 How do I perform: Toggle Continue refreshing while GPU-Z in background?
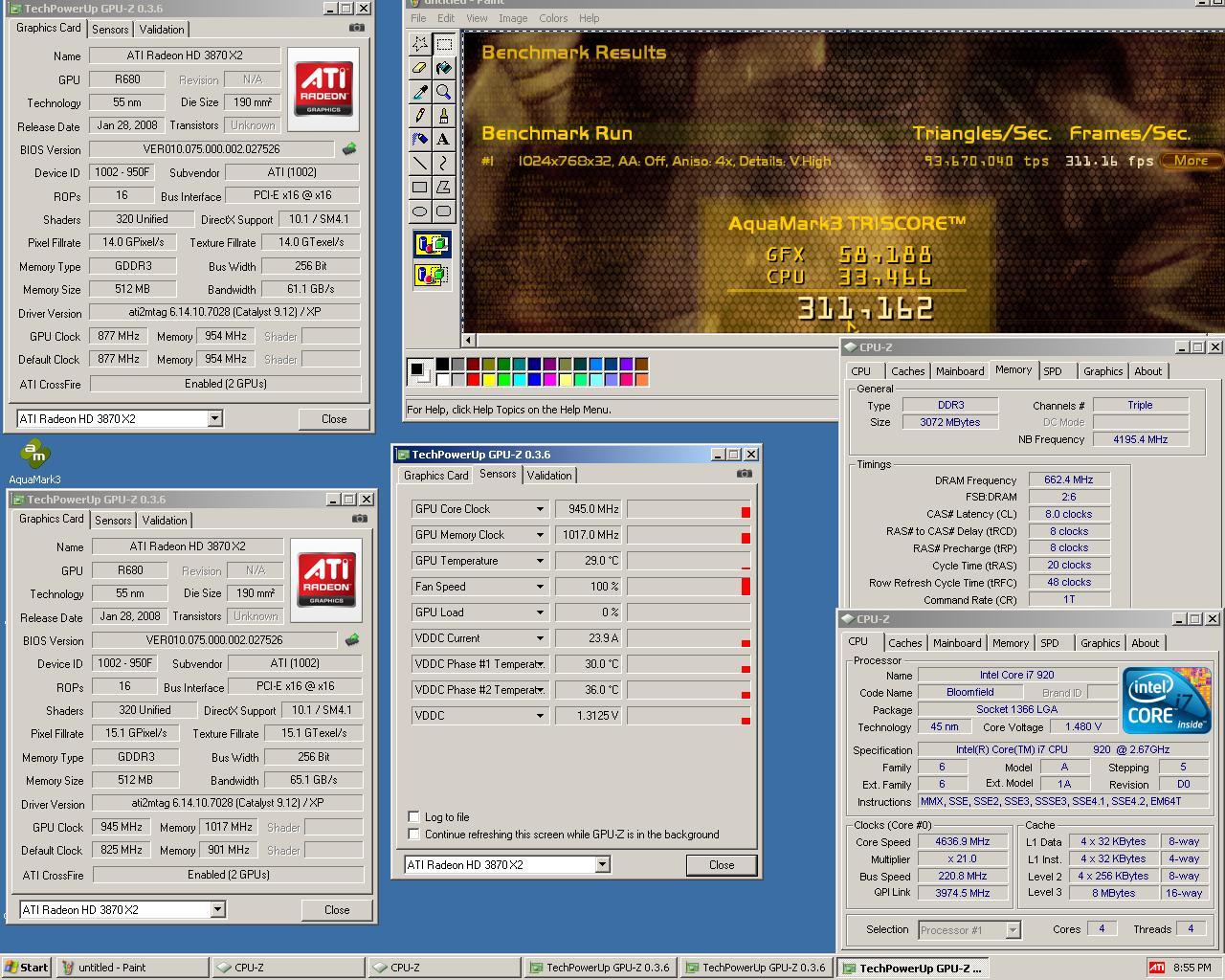click(x=413, y=834)
